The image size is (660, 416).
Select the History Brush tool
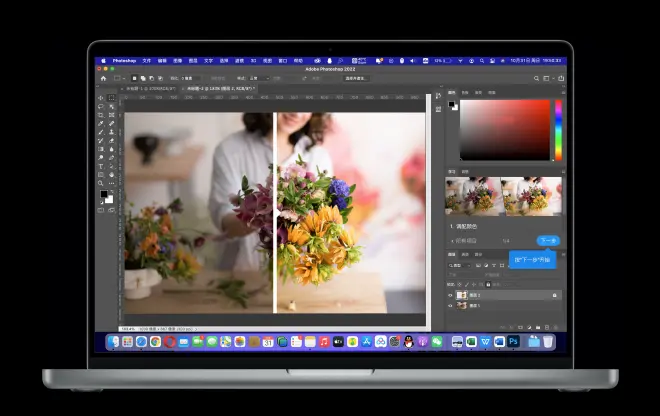(101, 141)
